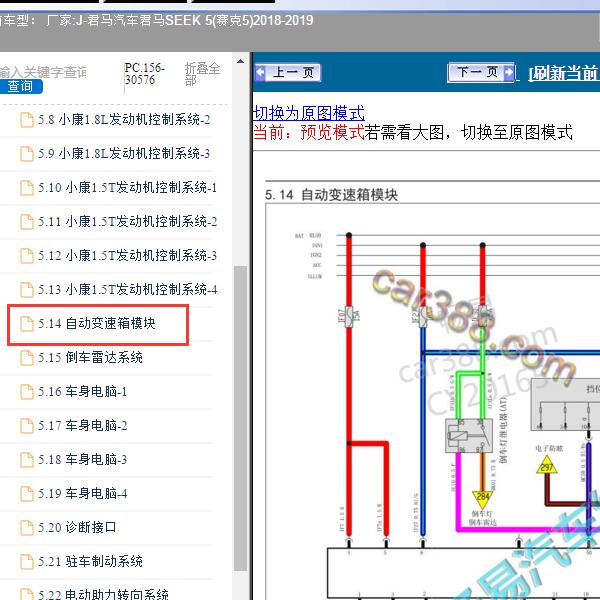Click the 查询 search button
Screen dimensions: 600x600
20,86
